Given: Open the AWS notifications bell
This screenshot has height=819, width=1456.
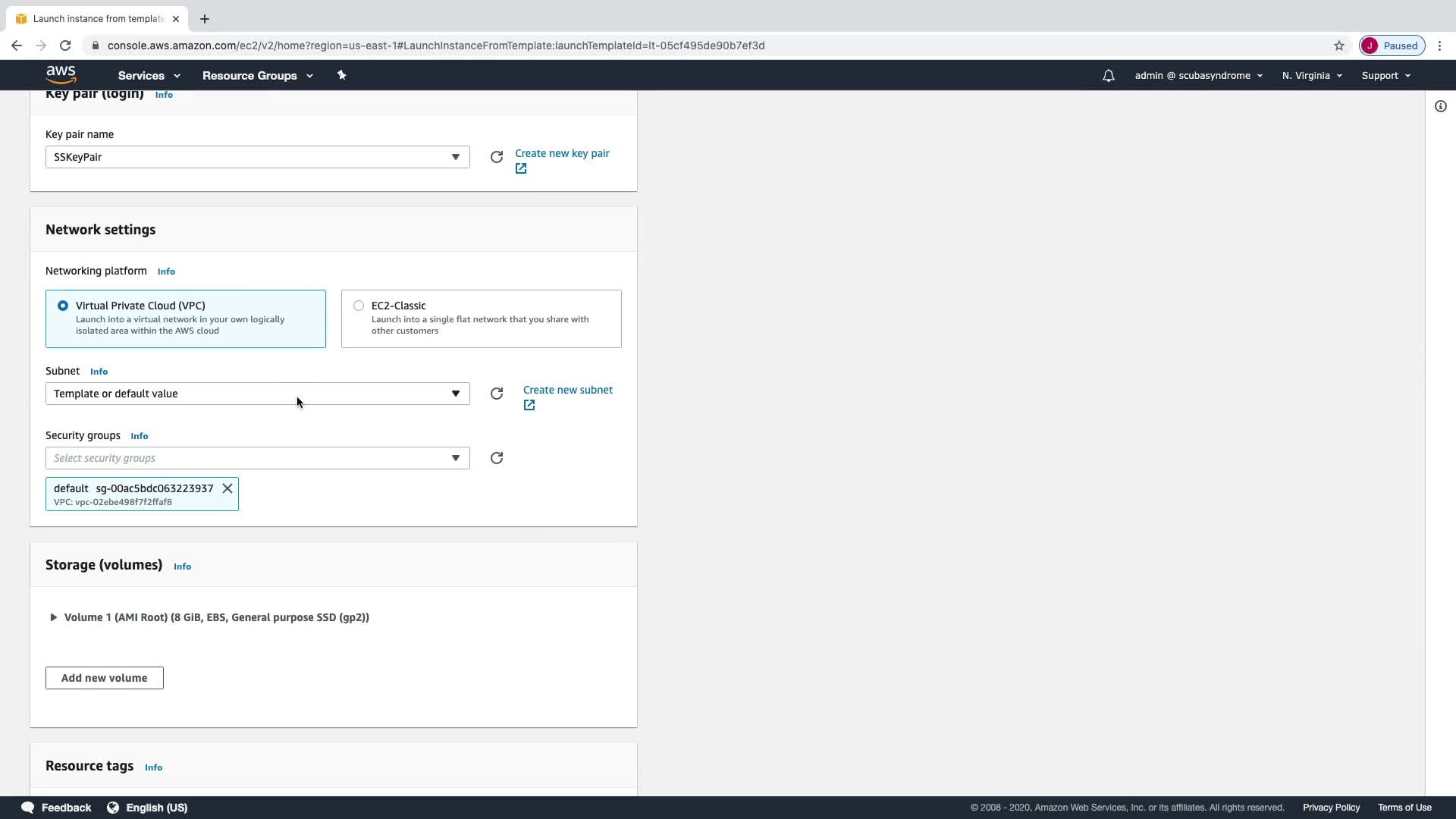Looking at the screenshot, I should click(x=1108, y=76).
